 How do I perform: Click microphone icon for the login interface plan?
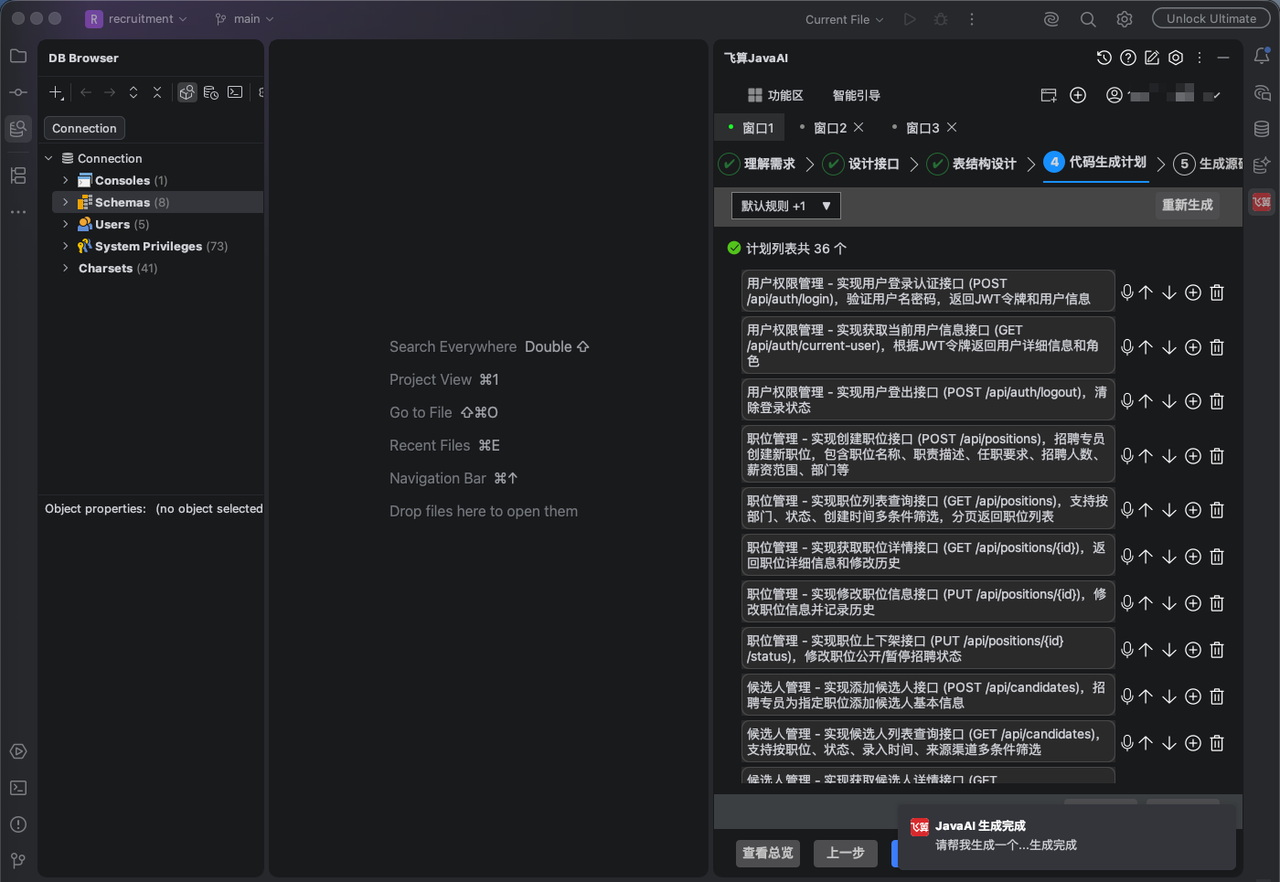(x=1127, y=292)
